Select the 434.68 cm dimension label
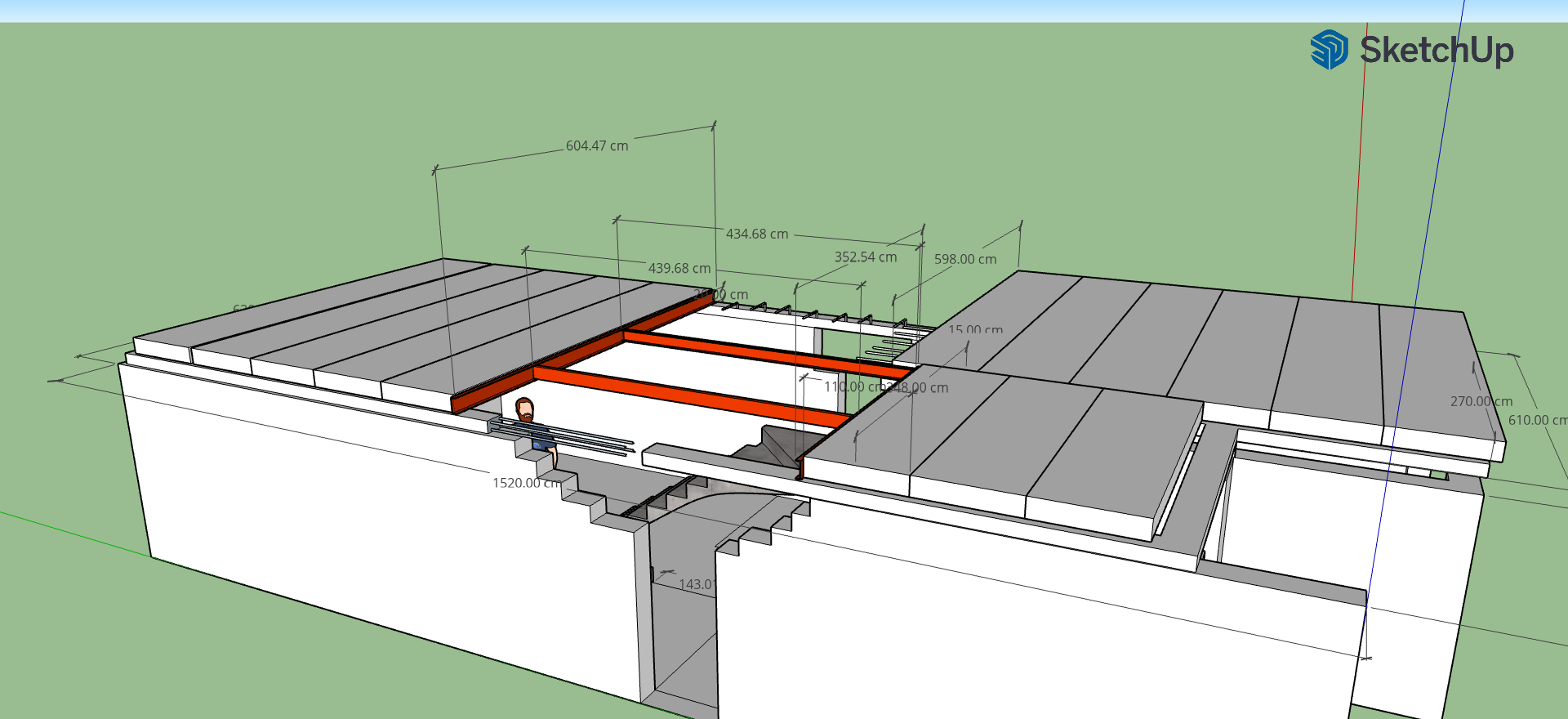The image size is (1568, 719). pyautogui.click(x=757, y=234)
